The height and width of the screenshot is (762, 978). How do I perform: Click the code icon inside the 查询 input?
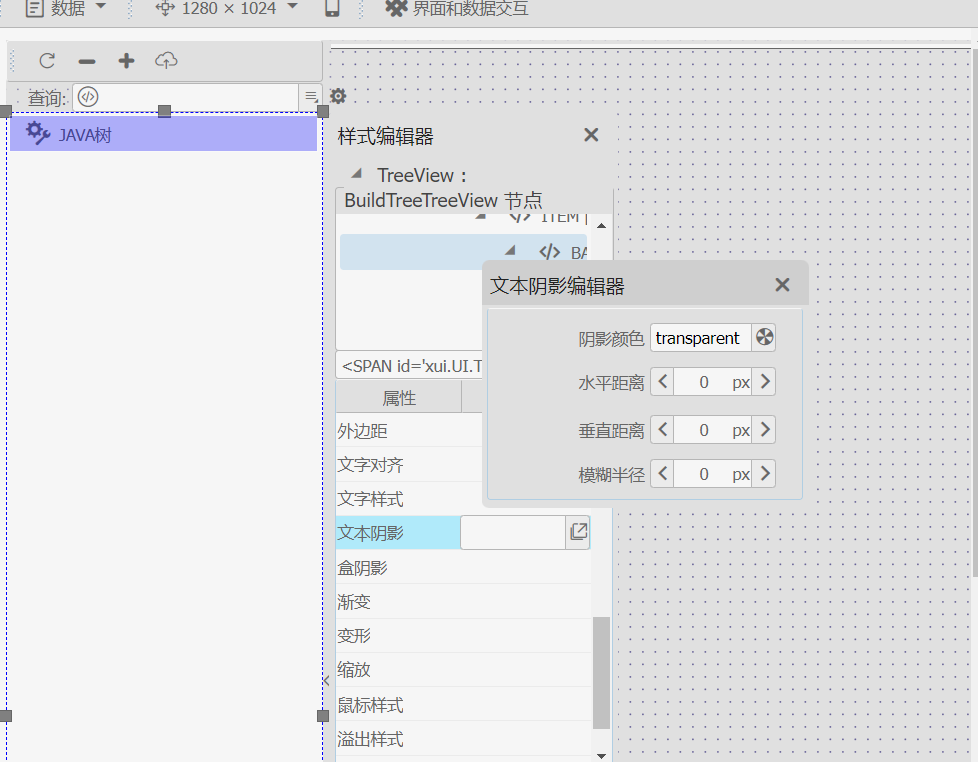[88, 97]
